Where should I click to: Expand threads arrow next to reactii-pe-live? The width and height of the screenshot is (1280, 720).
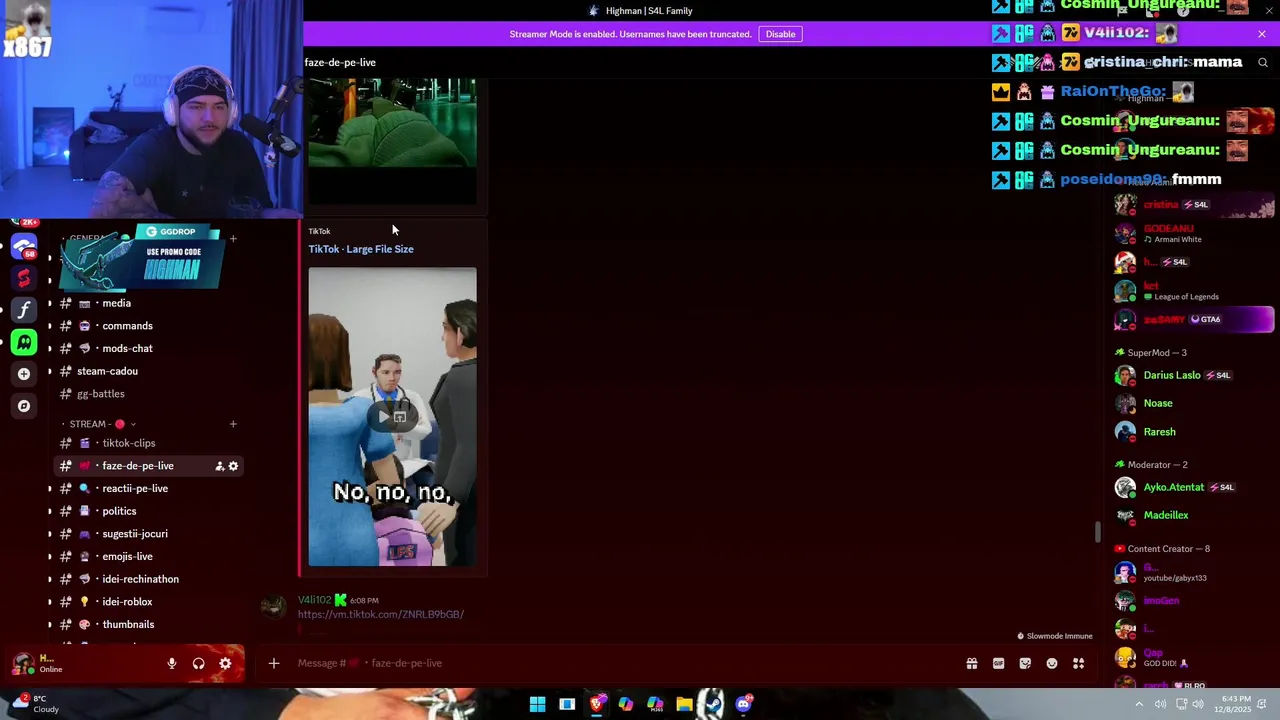[x=50, y=489]
